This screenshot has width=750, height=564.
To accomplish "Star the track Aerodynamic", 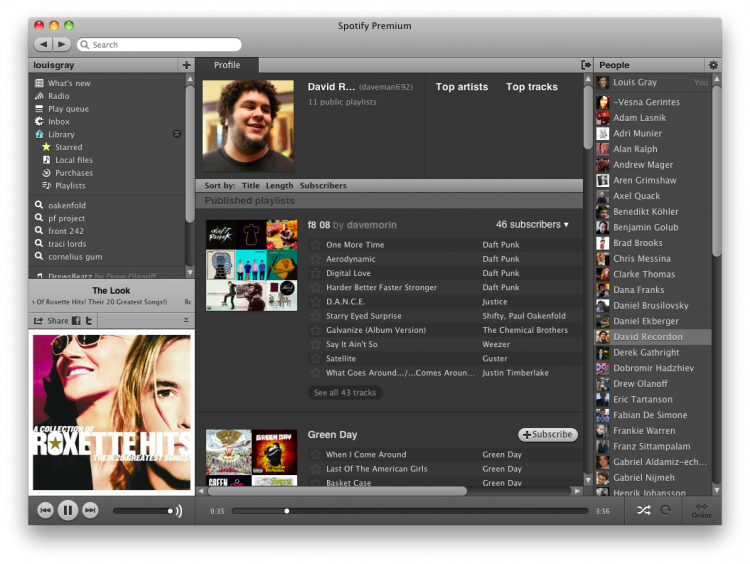I will pyautogui.click(x=315, y=259).
